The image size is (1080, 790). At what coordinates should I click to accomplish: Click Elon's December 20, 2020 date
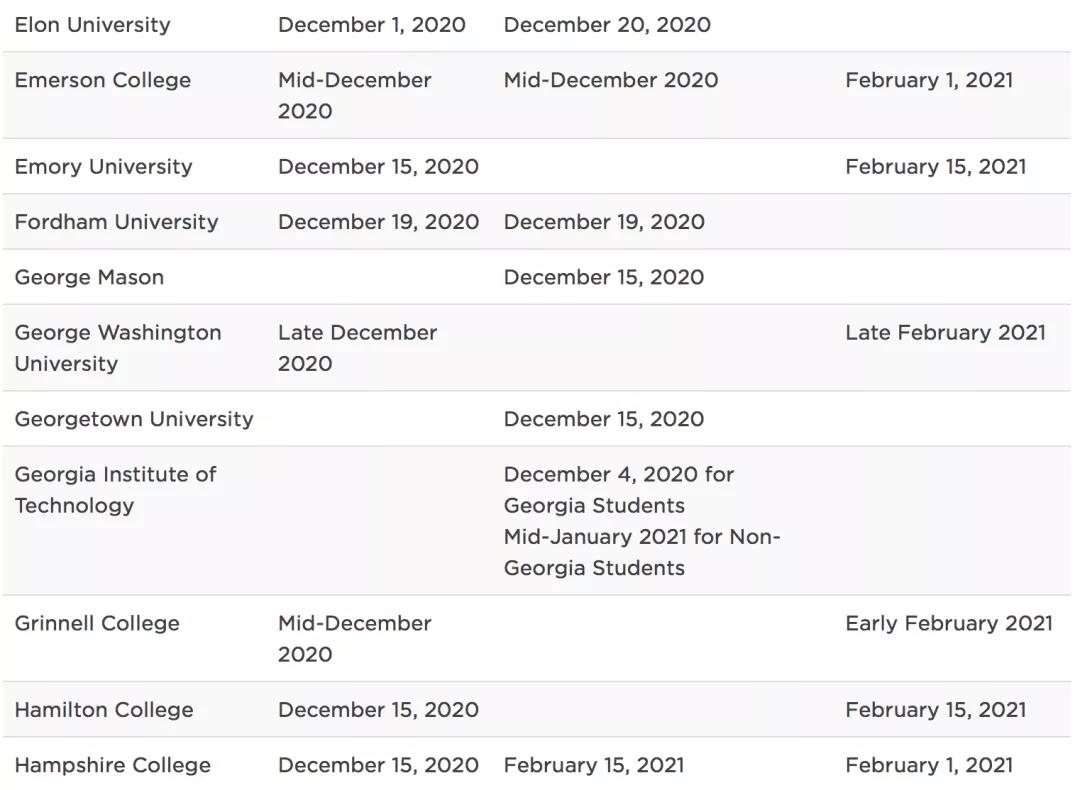point(607,25)
